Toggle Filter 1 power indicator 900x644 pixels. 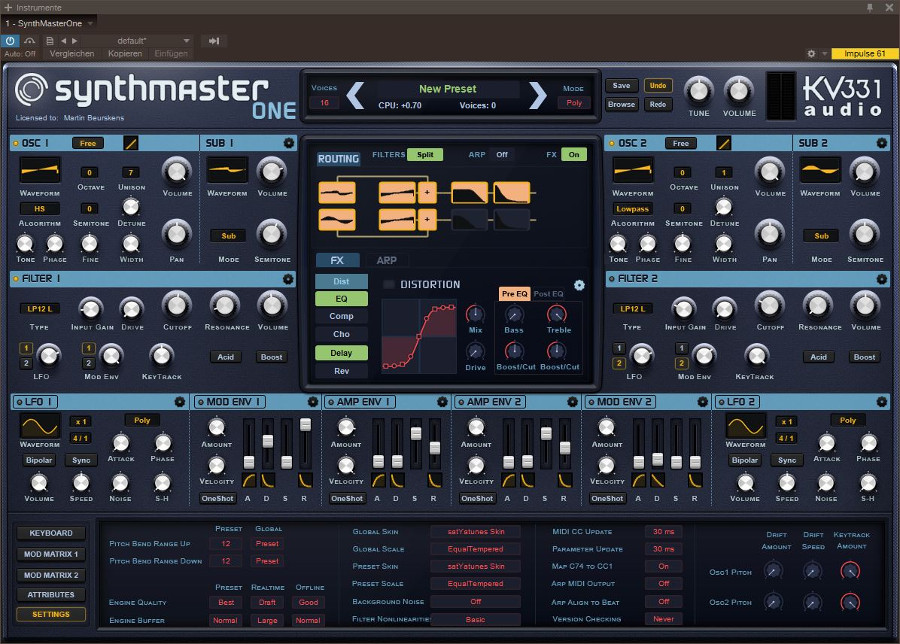pyautogui.click(x=15, y=279)
